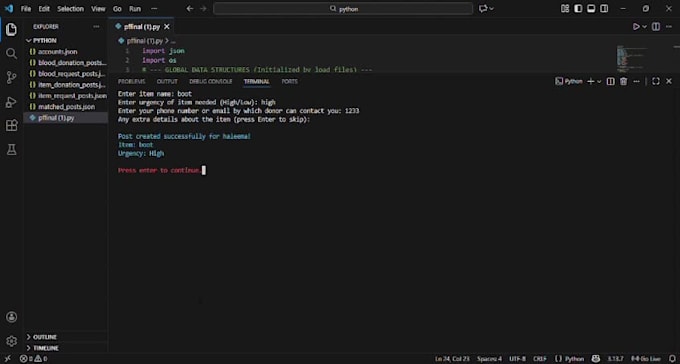The height and width of the screenshot is (364, 680).
Task: Go forward with the right arrow
Action: [203, 9]
